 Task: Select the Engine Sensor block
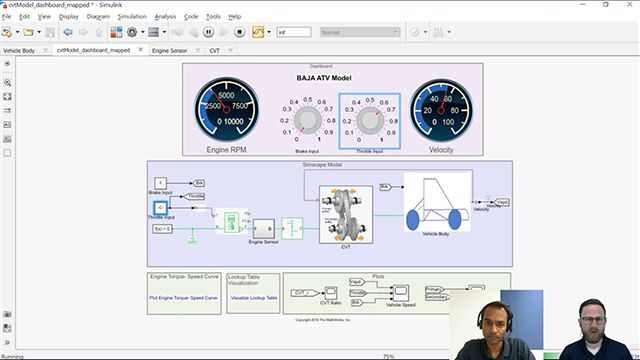coord(264,229)
